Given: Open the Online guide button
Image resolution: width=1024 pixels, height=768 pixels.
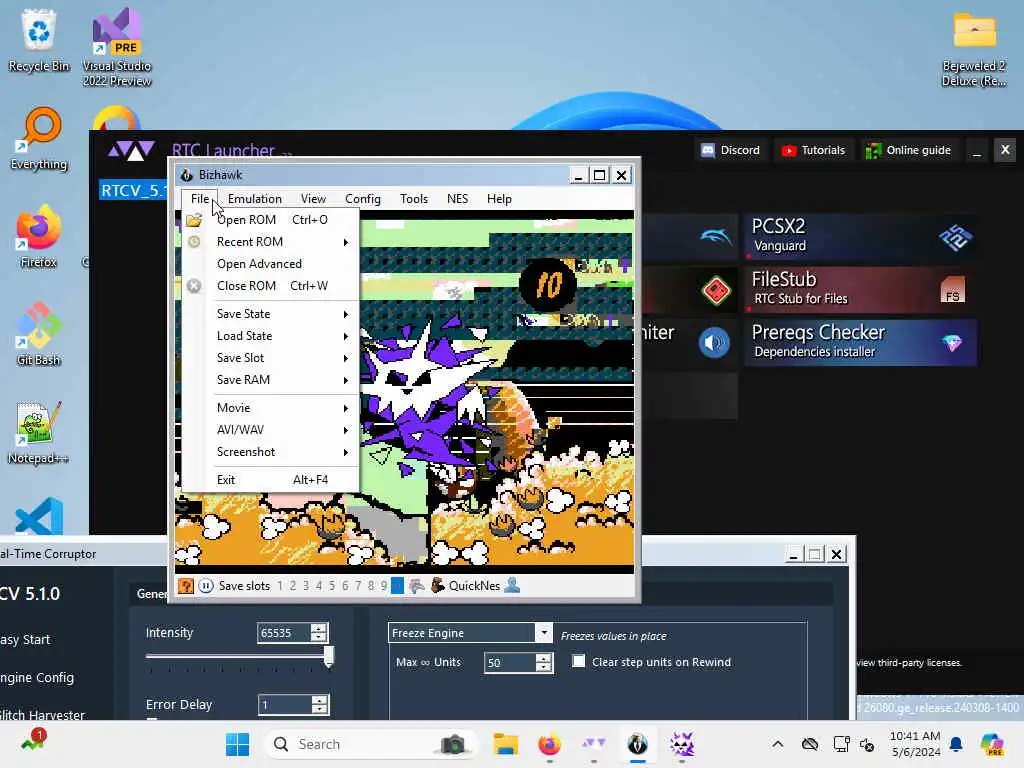Looking at the screenshot, I should [909, 150].
